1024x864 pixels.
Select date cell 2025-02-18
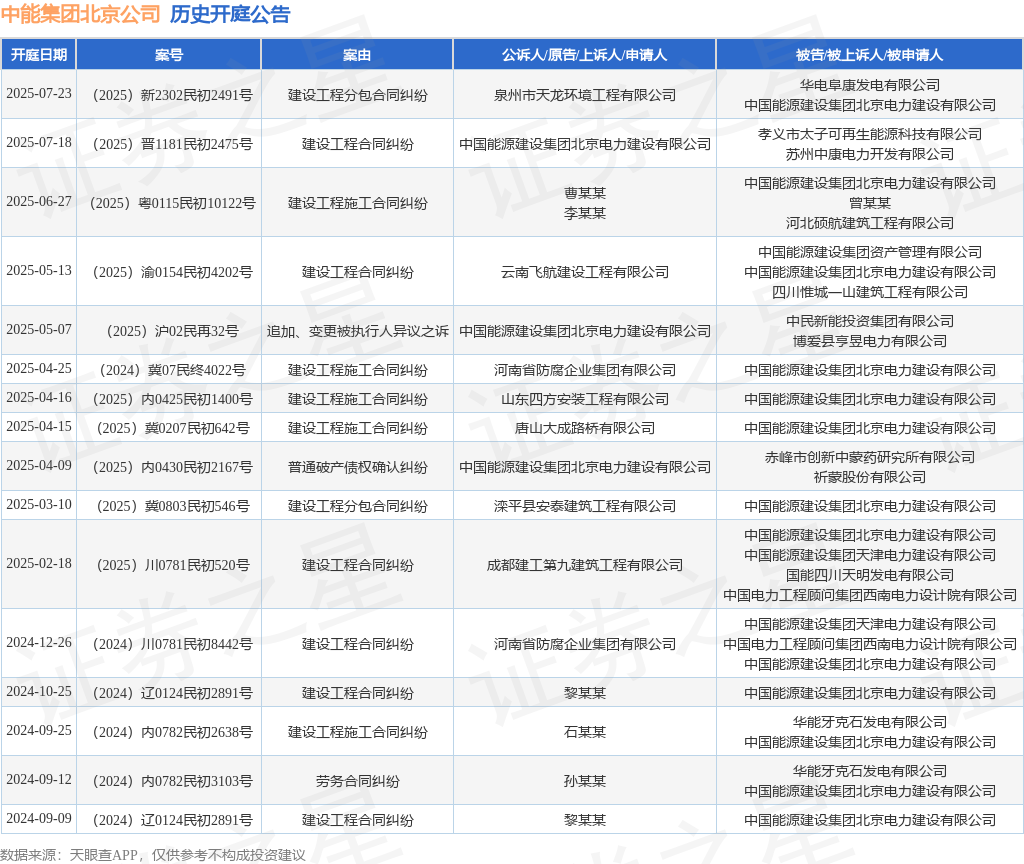coord(39,563)
